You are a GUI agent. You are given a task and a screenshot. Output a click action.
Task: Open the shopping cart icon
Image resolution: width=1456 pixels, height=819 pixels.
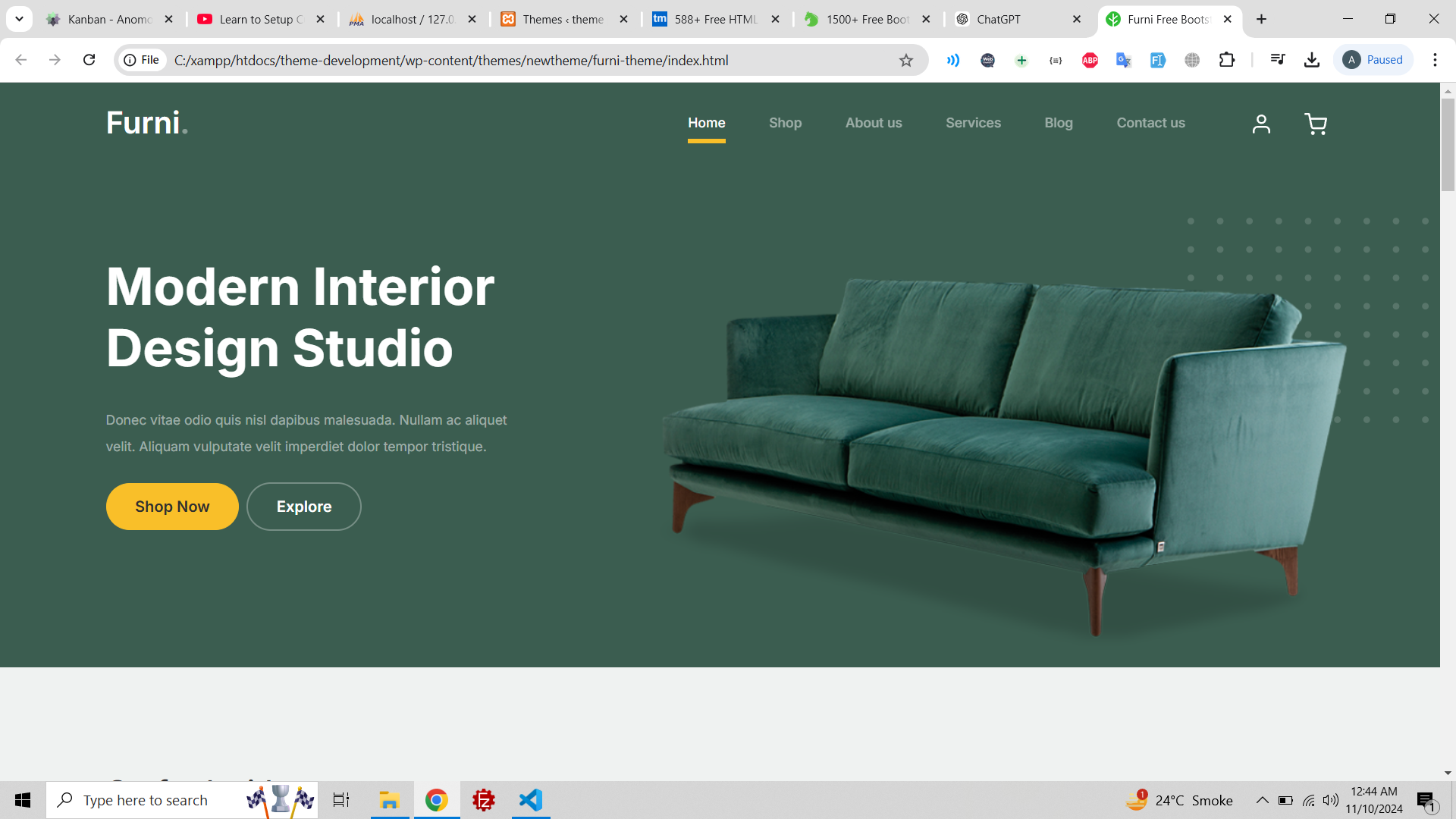(x=1316, y=124)
